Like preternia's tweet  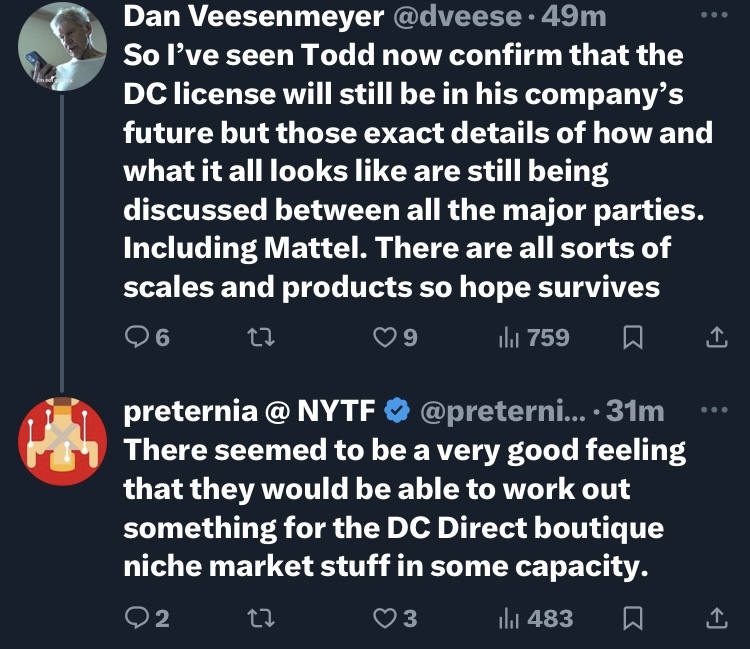(x=385, y=619)
